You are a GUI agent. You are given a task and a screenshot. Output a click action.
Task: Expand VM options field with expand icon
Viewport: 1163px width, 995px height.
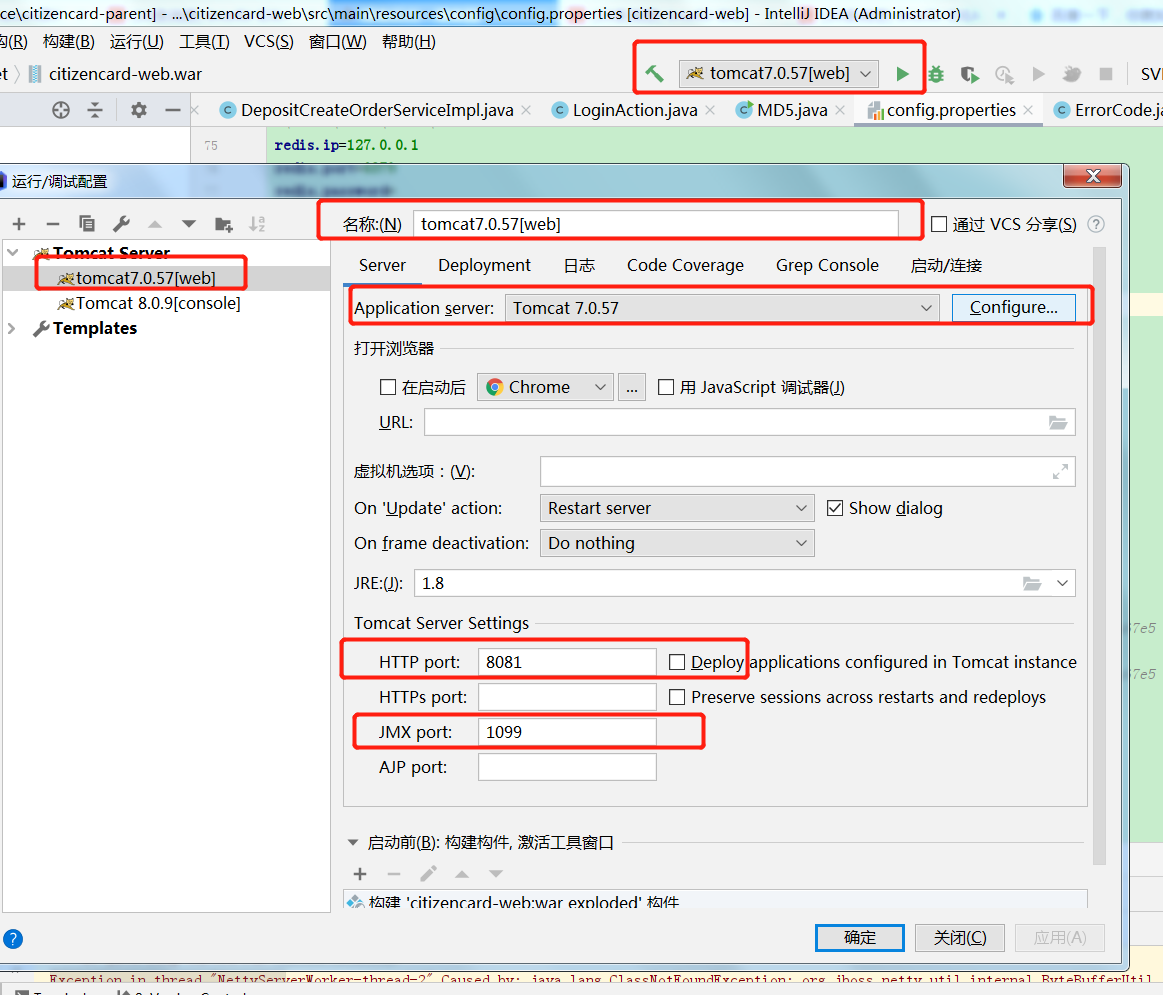(1060, 471)
